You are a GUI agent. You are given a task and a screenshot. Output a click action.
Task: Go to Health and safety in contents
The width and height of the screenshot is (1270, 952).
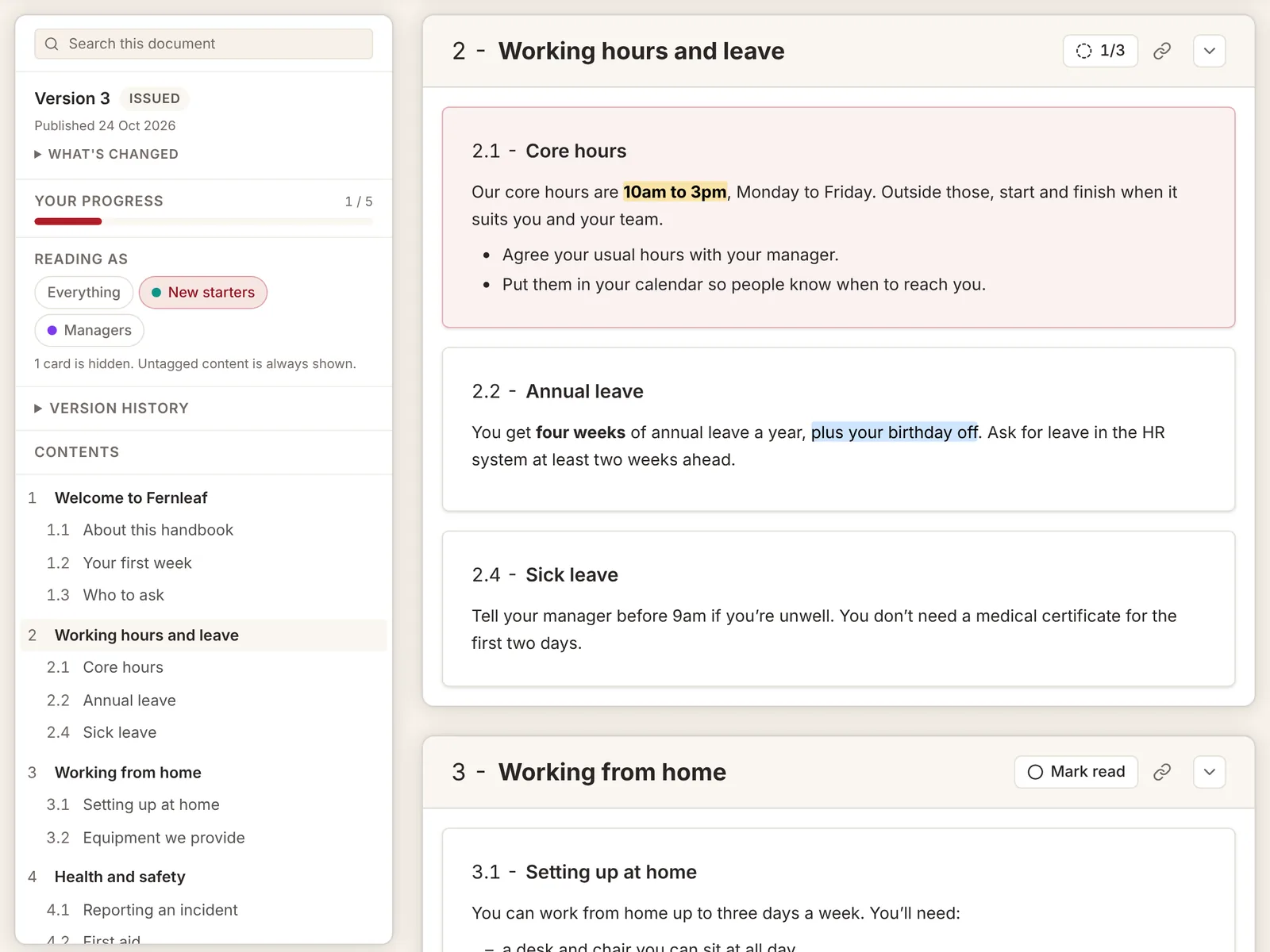tap(203, 877)
